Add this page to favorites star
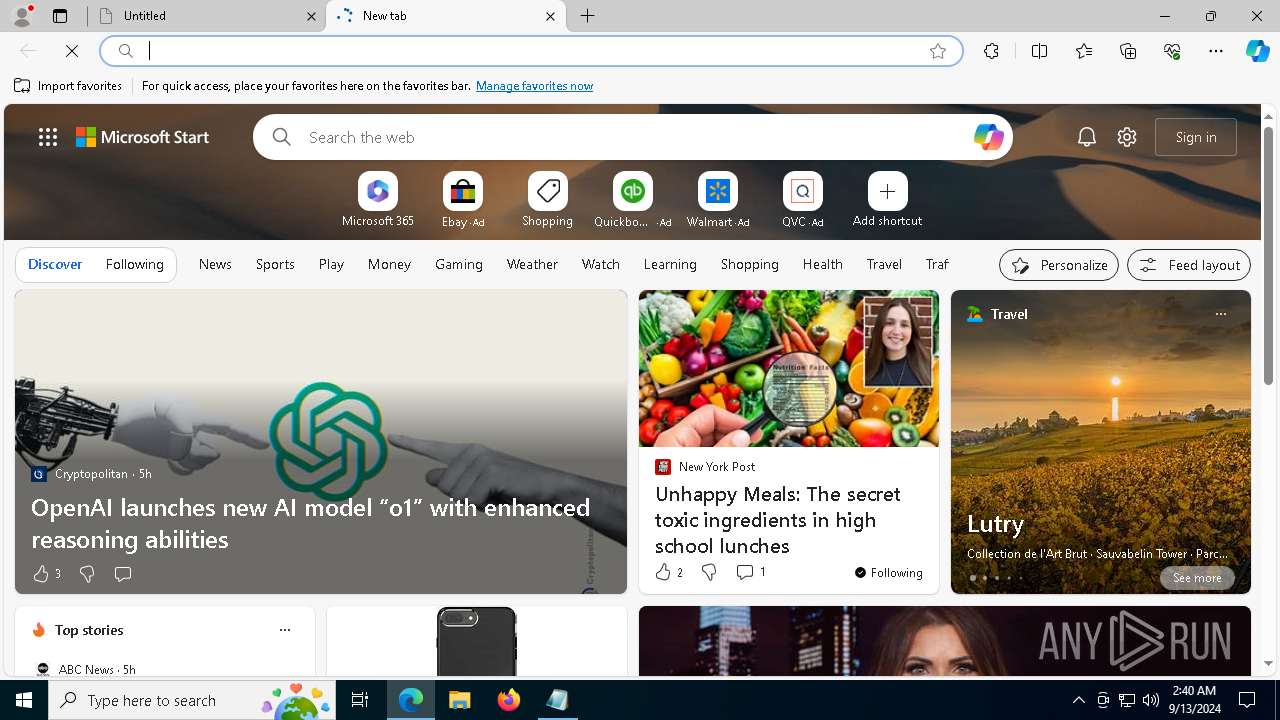The width and height of the screenshot is (1280, 720). [x=938, y=51]
